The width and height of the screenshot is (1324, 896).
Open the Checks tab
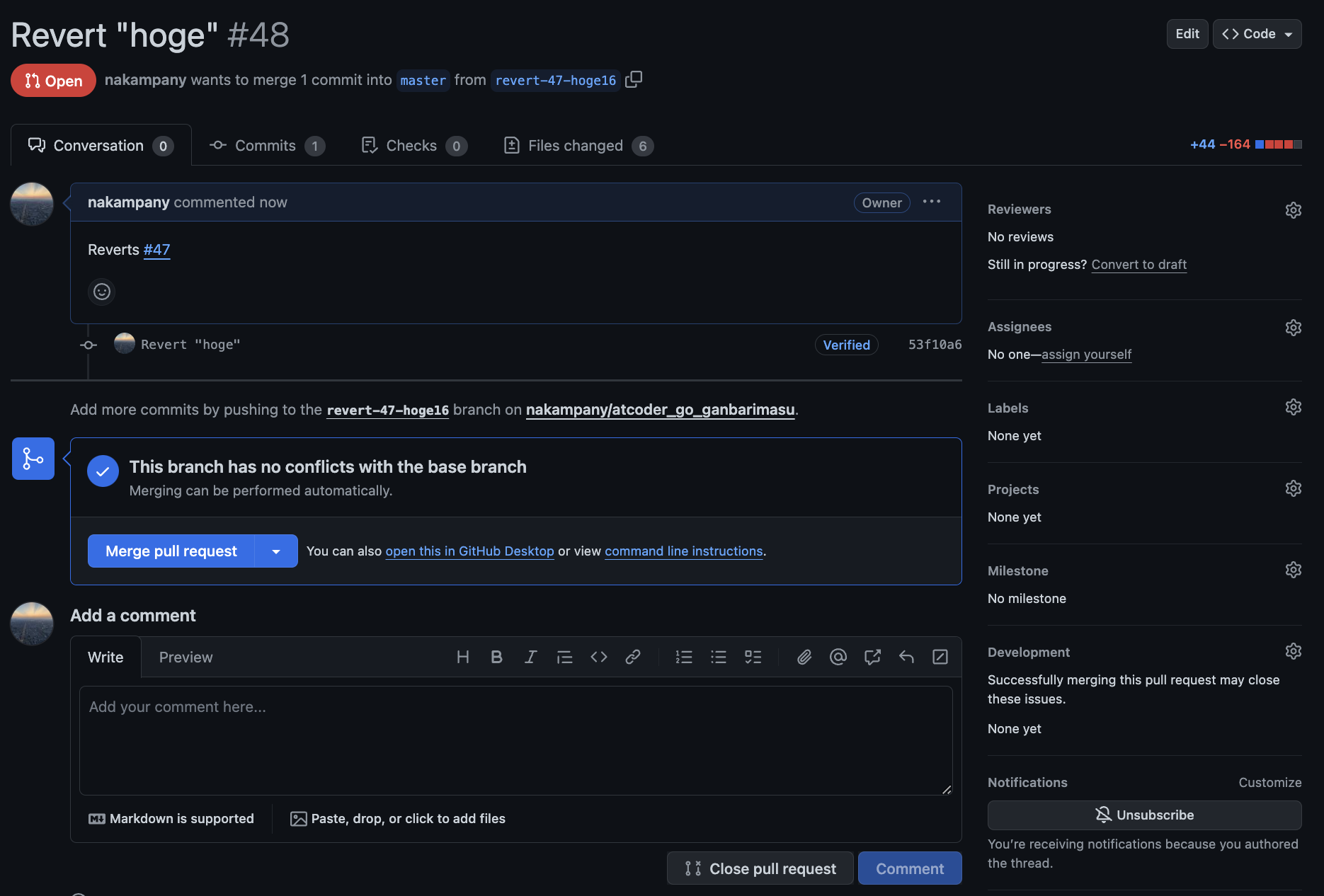pos(413,145)
